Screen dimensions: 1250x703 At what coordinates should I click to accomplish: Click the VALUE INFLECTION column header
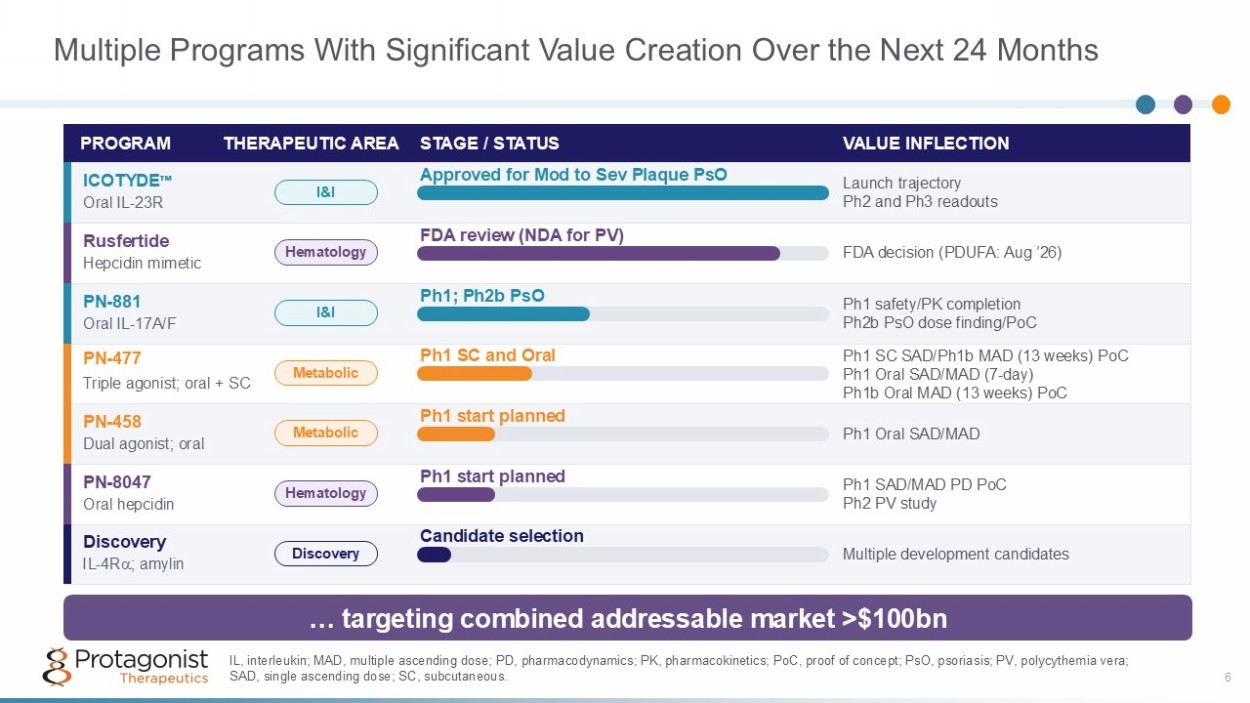(926, 143)
